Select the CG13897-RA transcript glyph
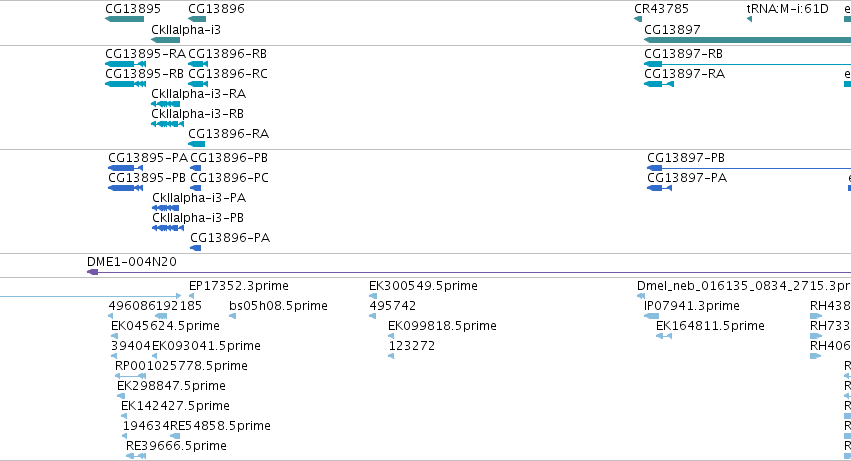This screenshot has height=461, width=851. tap(659, 84)
